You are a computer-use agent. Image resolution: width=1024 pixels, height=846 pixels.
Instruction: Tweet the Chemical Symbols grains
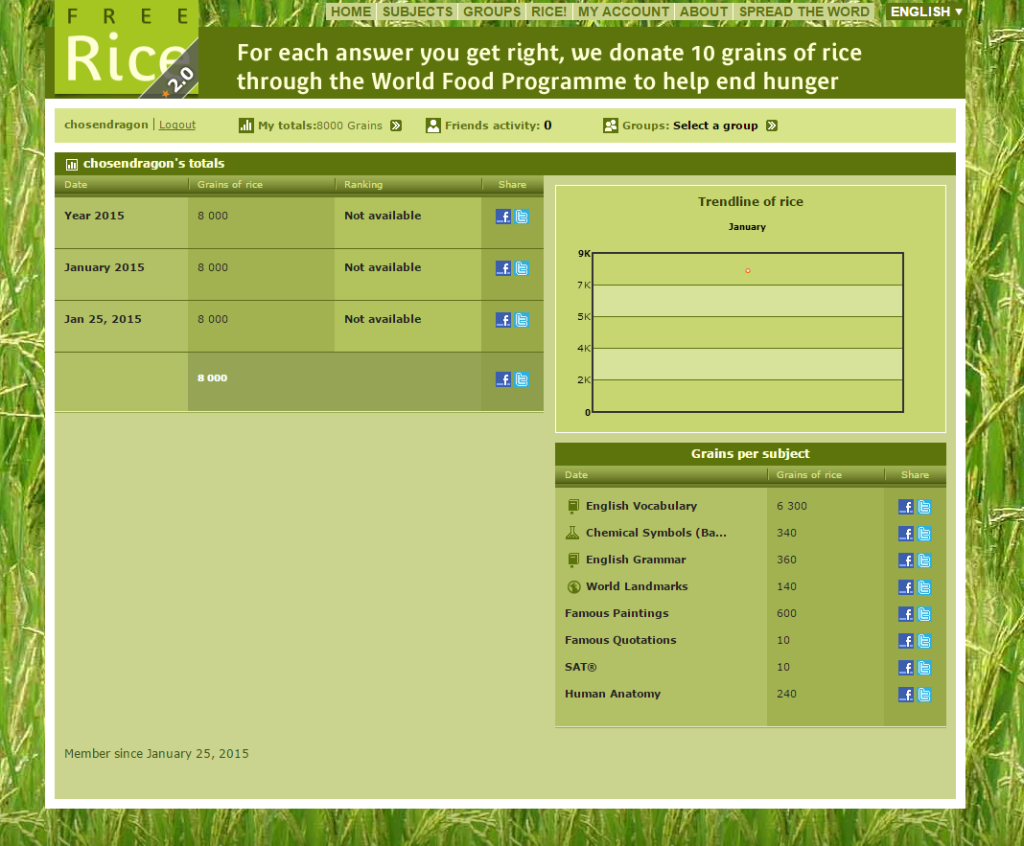925,534
